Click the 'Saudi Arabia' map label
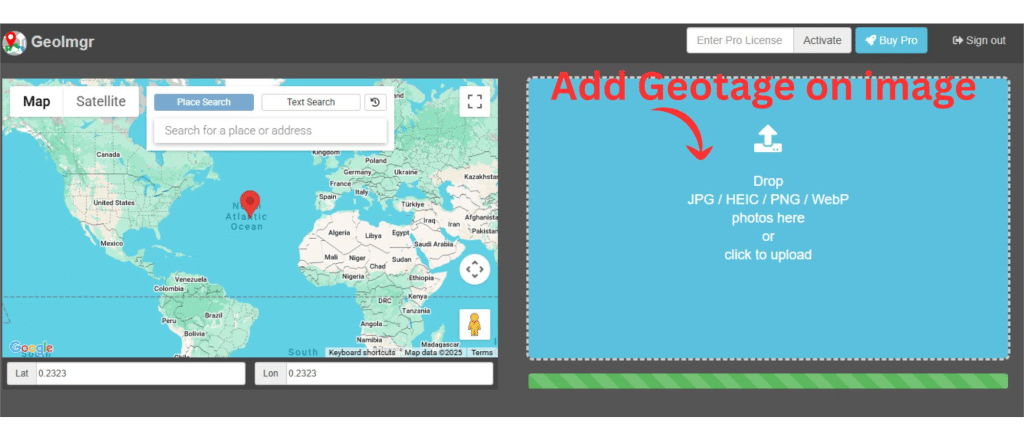1024x438 pixels. [x=434, y=244]
